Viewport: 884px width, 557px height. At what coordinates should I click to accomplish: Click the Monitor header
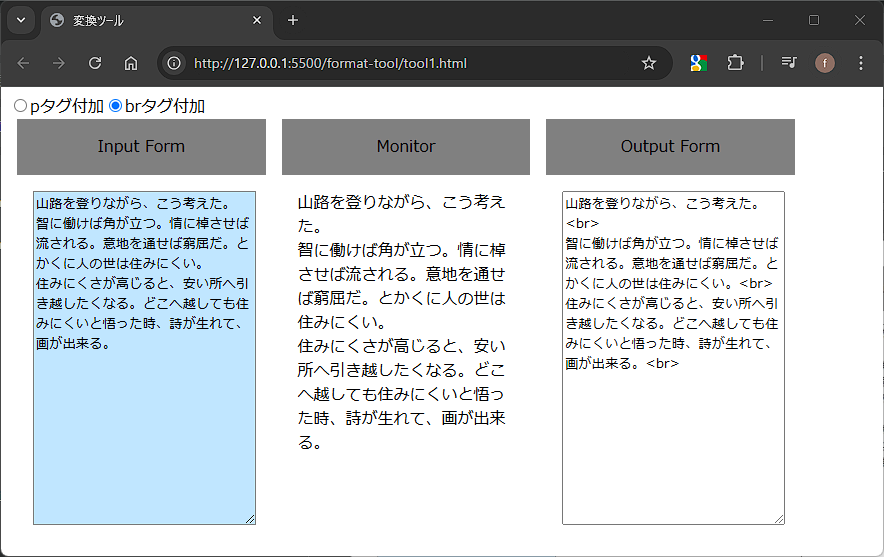(406, 147)
